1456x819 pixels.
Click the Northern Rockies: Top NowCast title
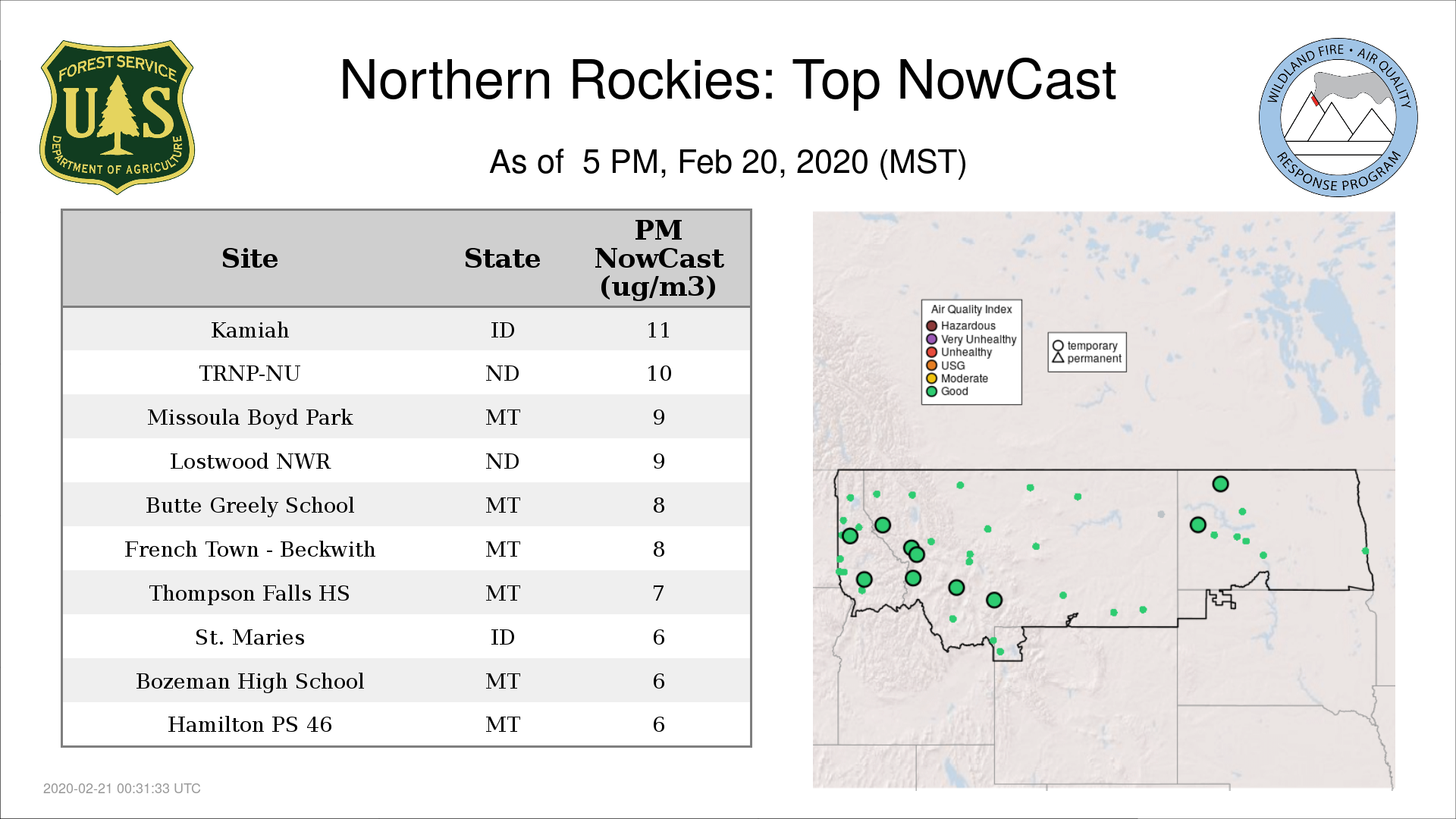click(727, 80)
